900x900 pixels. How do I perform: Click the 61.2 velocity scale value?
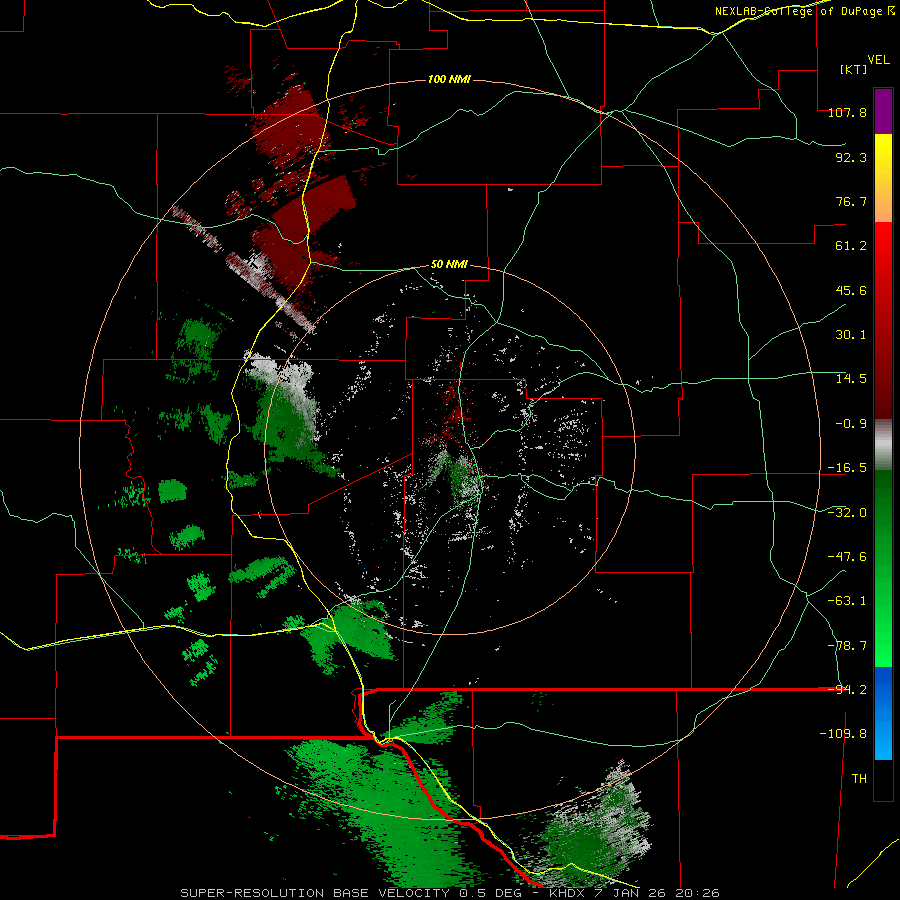[x=851, y=246]
